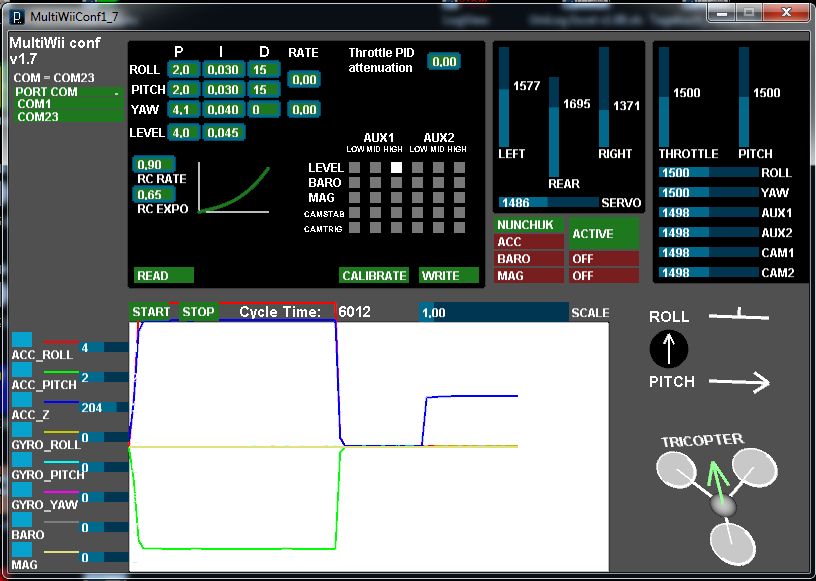
Task: Click the BARO sensor status indicator
Action: click(x=529, y=259)
